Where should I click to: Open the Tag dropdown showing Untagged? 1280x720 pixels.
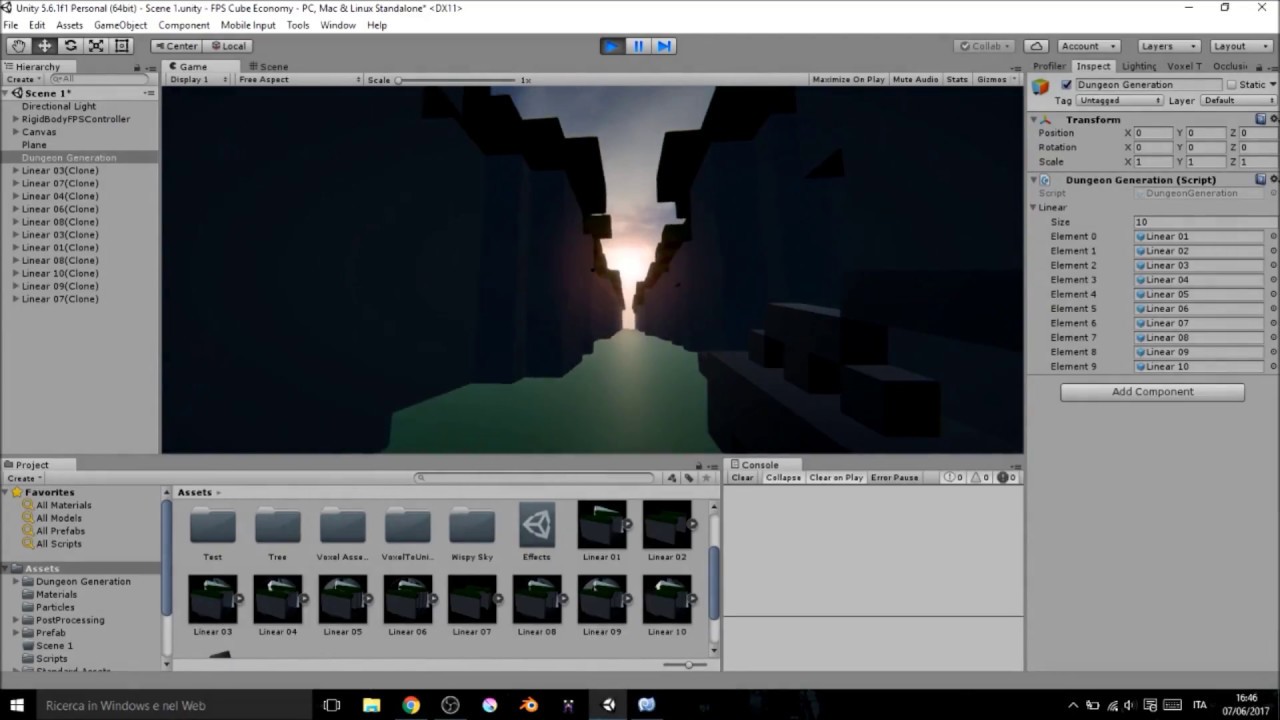pos(1120,100)
